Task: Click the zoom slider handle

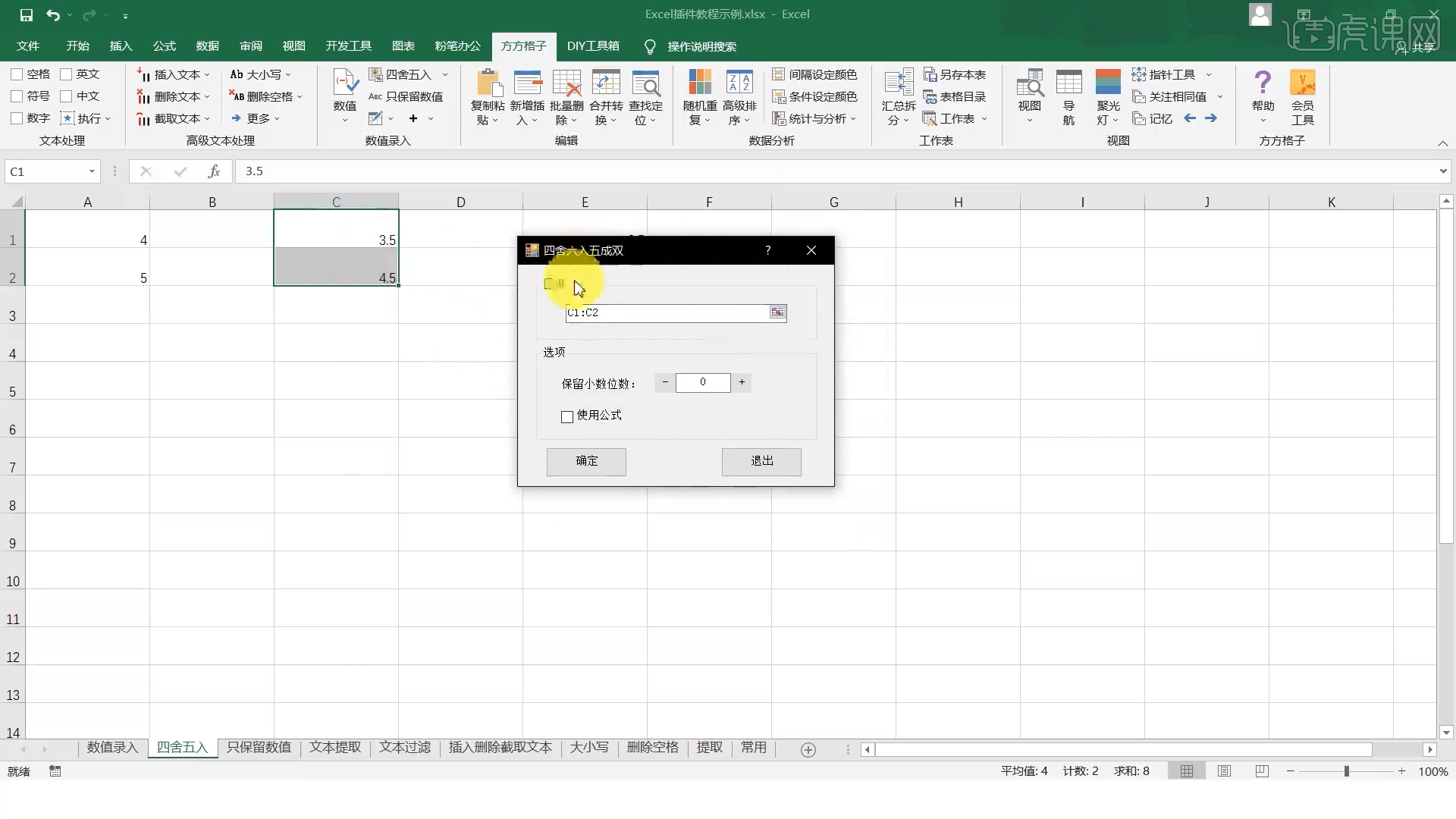Action: coord(1347,771)
